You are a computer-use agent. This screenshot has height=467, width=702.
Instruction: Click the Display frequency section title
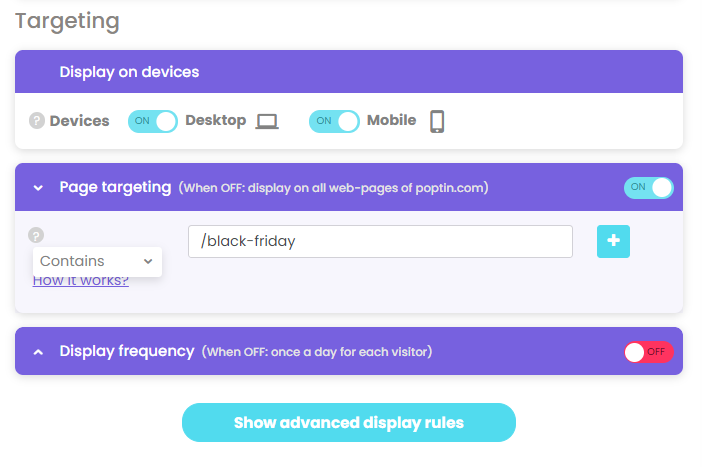click(127, 351)
